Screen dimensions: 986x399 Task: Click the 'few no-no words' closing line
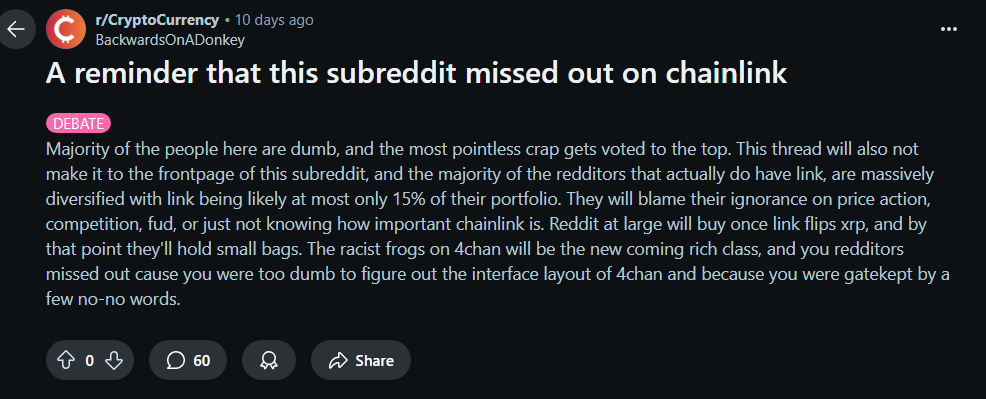[113, 300]
